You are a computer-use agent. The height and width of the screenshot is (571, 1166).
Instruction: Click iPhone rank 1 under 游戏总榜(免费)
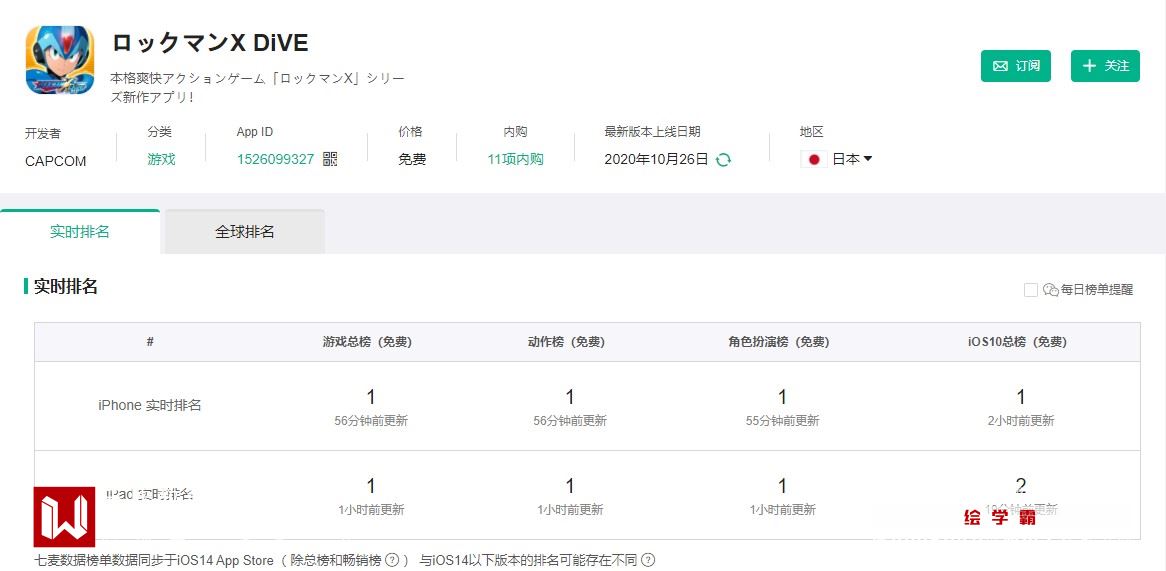pyautogui.click(x=371, y=397)
